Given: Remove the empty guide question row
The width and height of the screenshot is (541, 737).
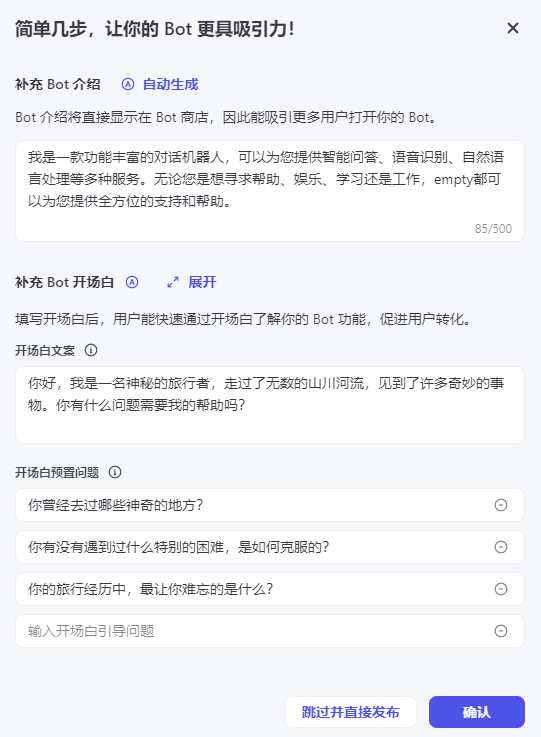Looking at the screenshot, I should 501,631.
